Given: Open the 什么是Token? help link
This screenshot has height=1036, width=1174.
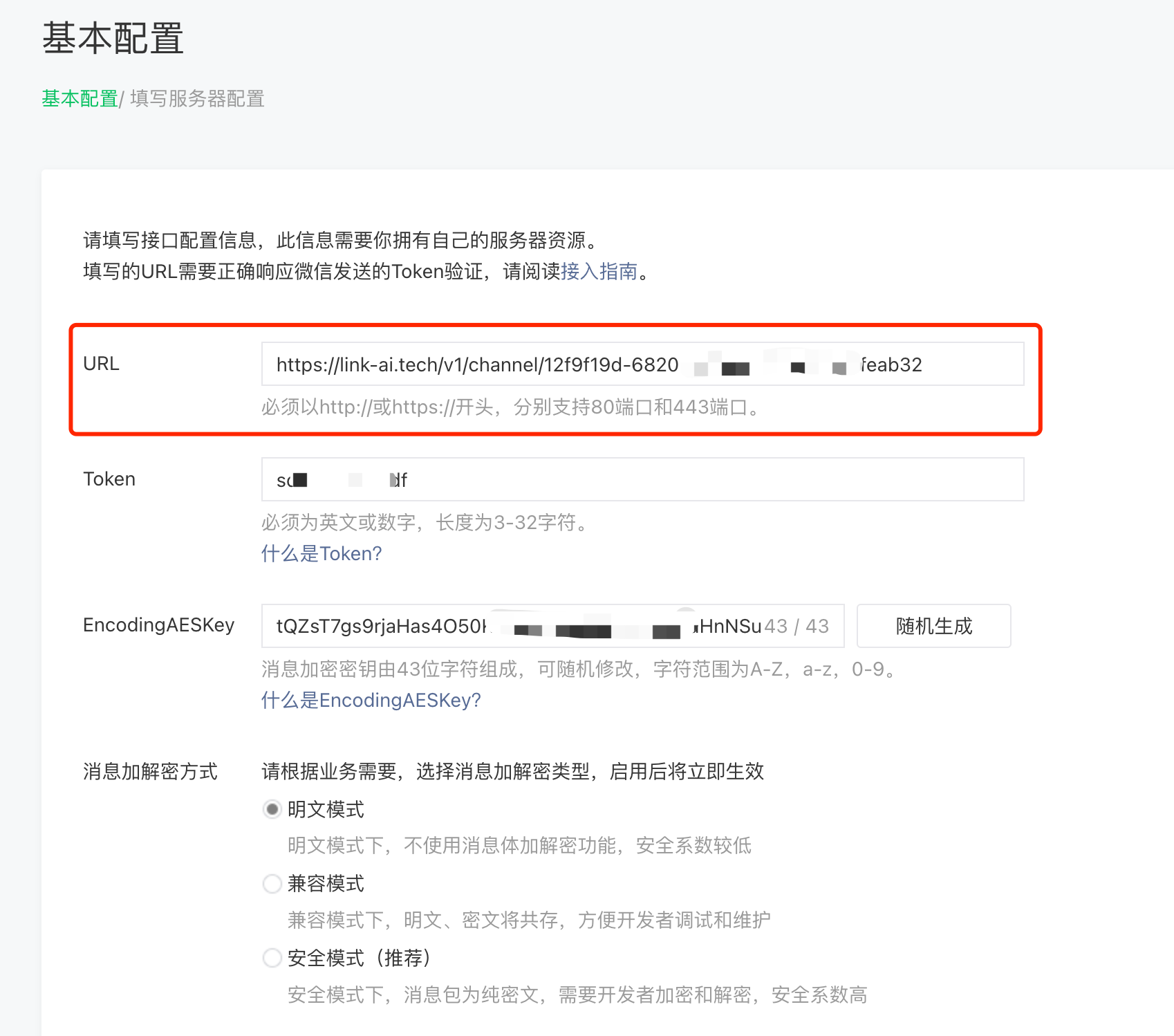Looking at the screenshot, I should pos(322,553).
